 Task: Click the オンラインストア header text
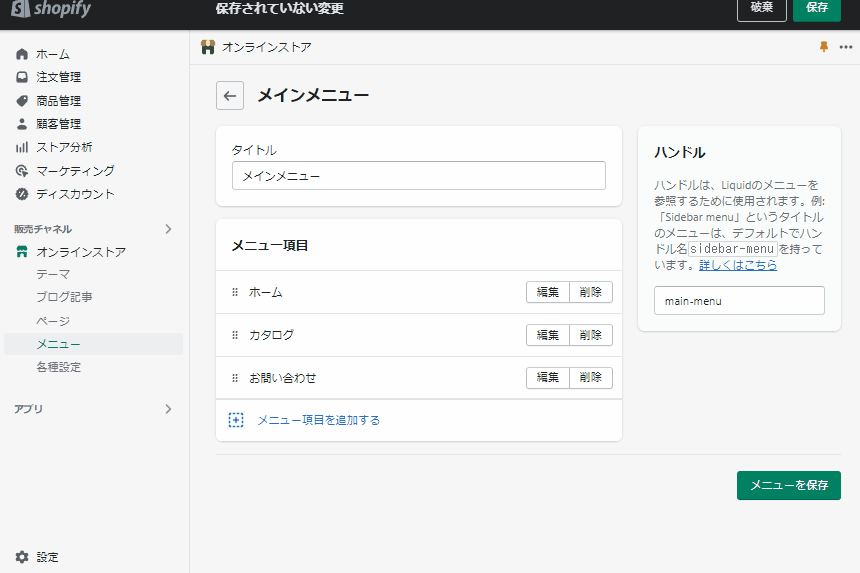(267, 47)
